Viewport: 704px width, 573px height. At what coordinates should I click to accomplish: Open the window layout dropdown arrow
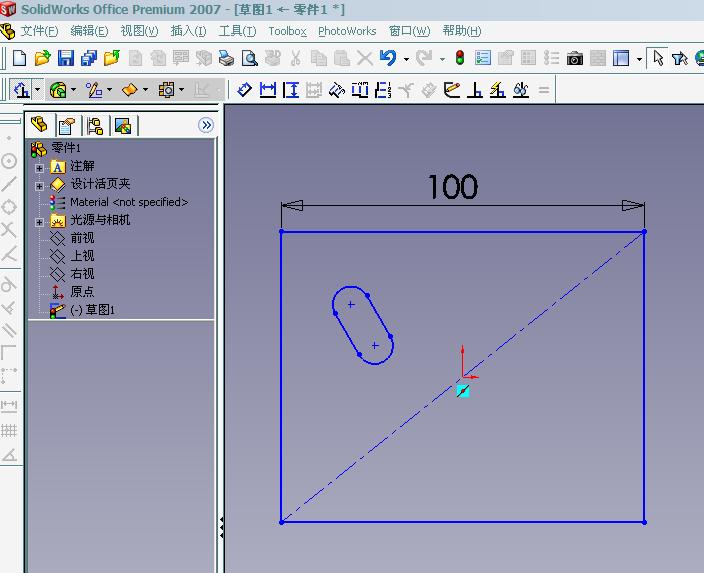tap(639, 59)
